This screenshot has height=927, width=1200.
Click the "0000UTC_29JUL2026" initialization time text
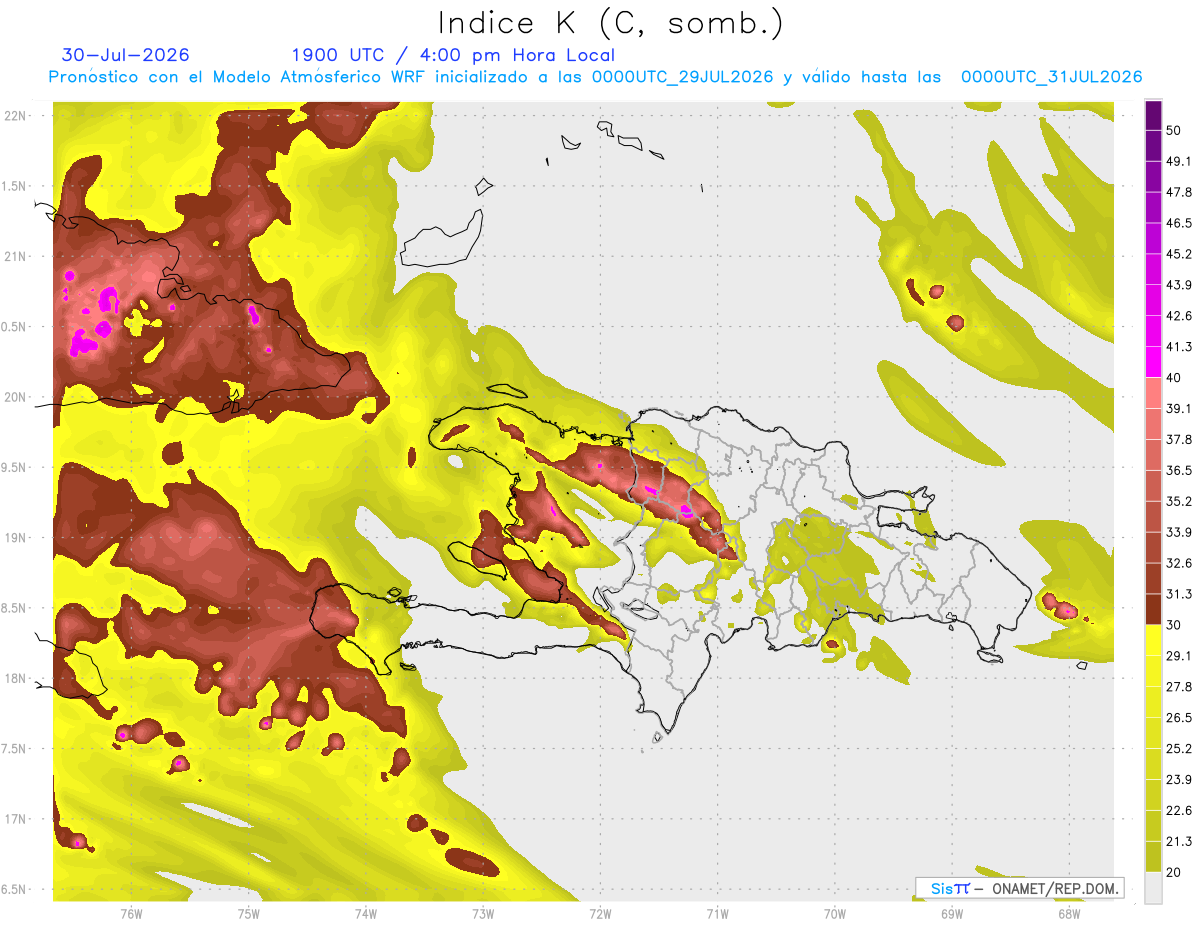point(683,76)
